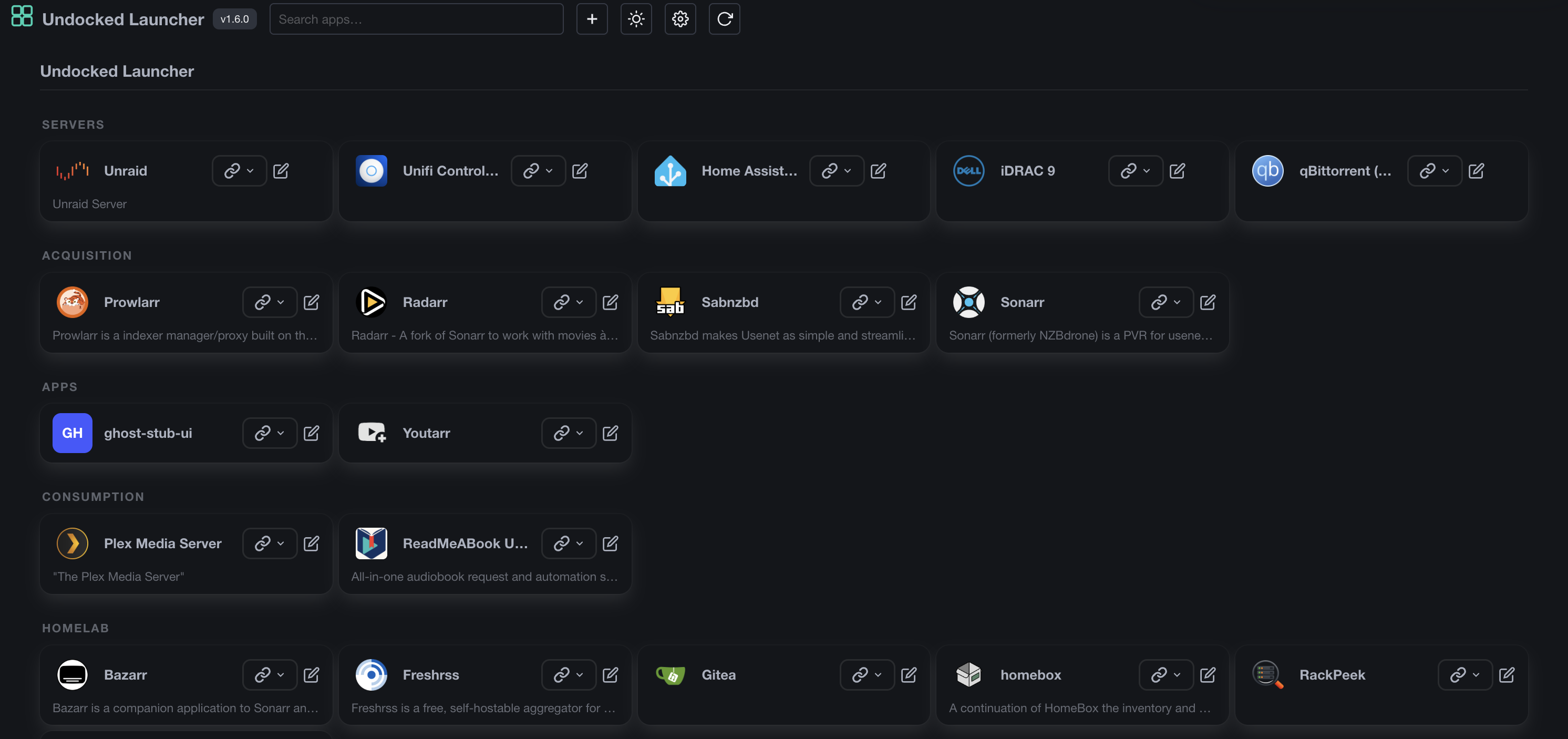
Task: Open settings via the gear icon
Action: pos(680,19)
